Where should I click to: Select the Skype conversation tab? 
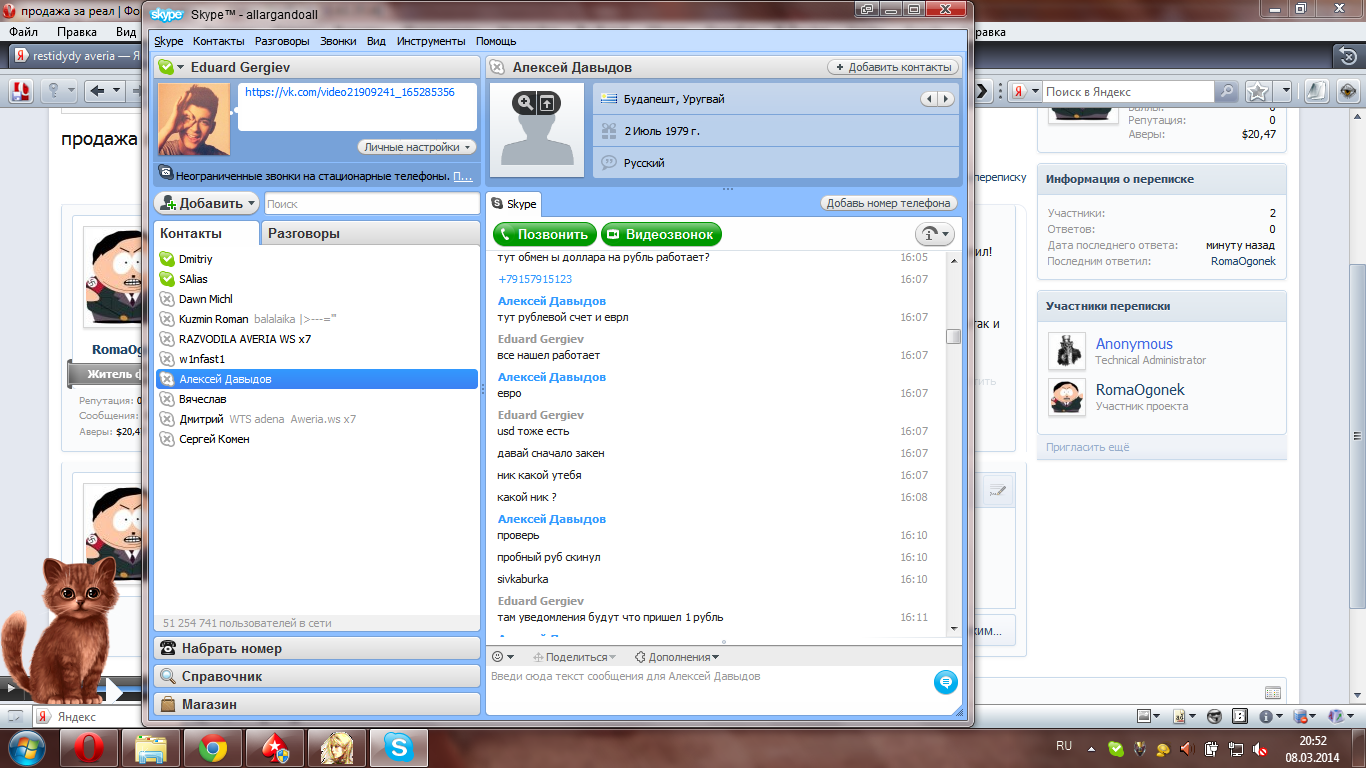[514, 203]
